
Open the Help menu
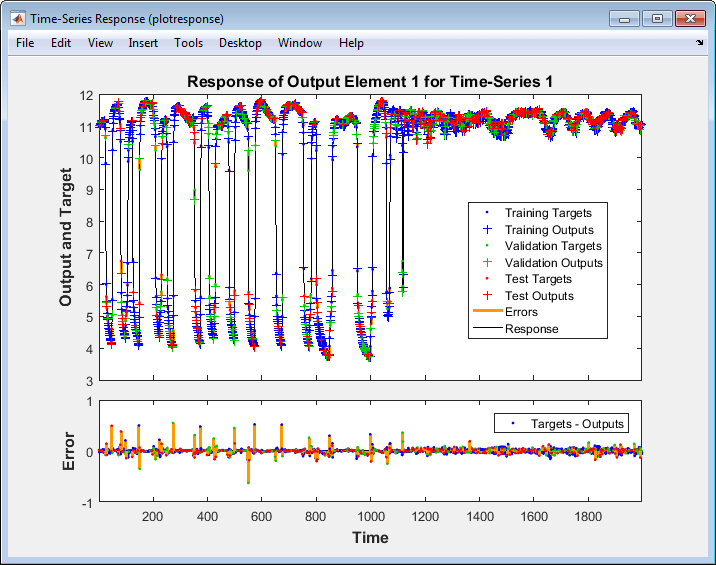351,43
